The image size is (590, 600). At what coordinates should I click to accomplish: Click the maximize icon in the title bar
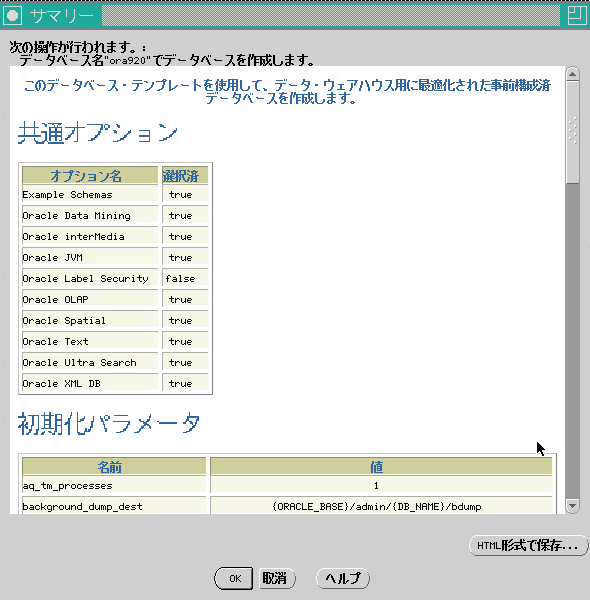(577, 16)
